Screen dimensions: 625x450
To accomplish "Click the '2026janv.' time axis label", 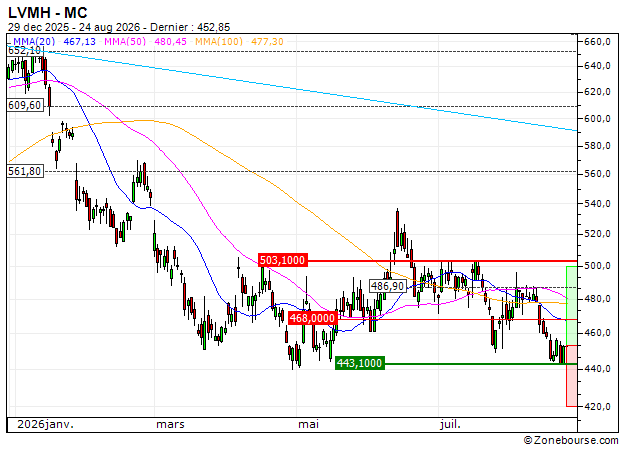I will coord(45,424).
